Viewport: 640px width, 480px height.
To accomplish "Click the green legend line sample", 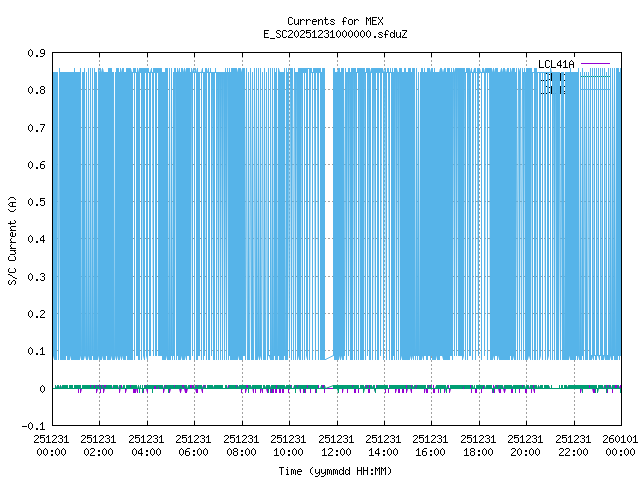I will point(595,77).
